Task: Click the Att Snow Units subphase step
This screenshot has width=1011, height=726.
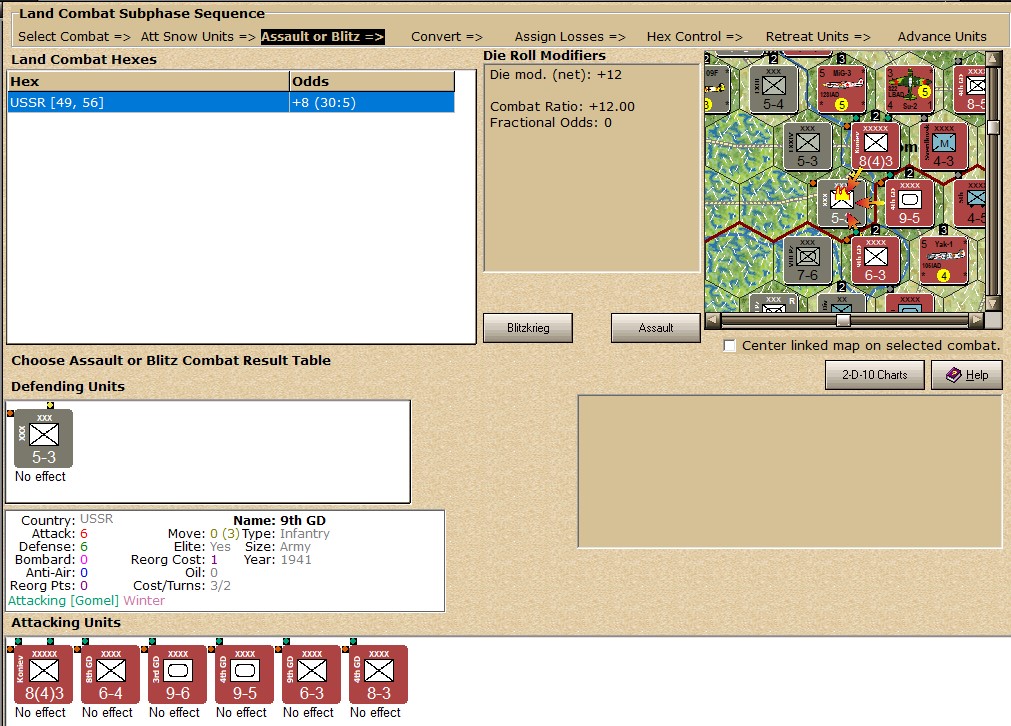Action: [198, 37]
